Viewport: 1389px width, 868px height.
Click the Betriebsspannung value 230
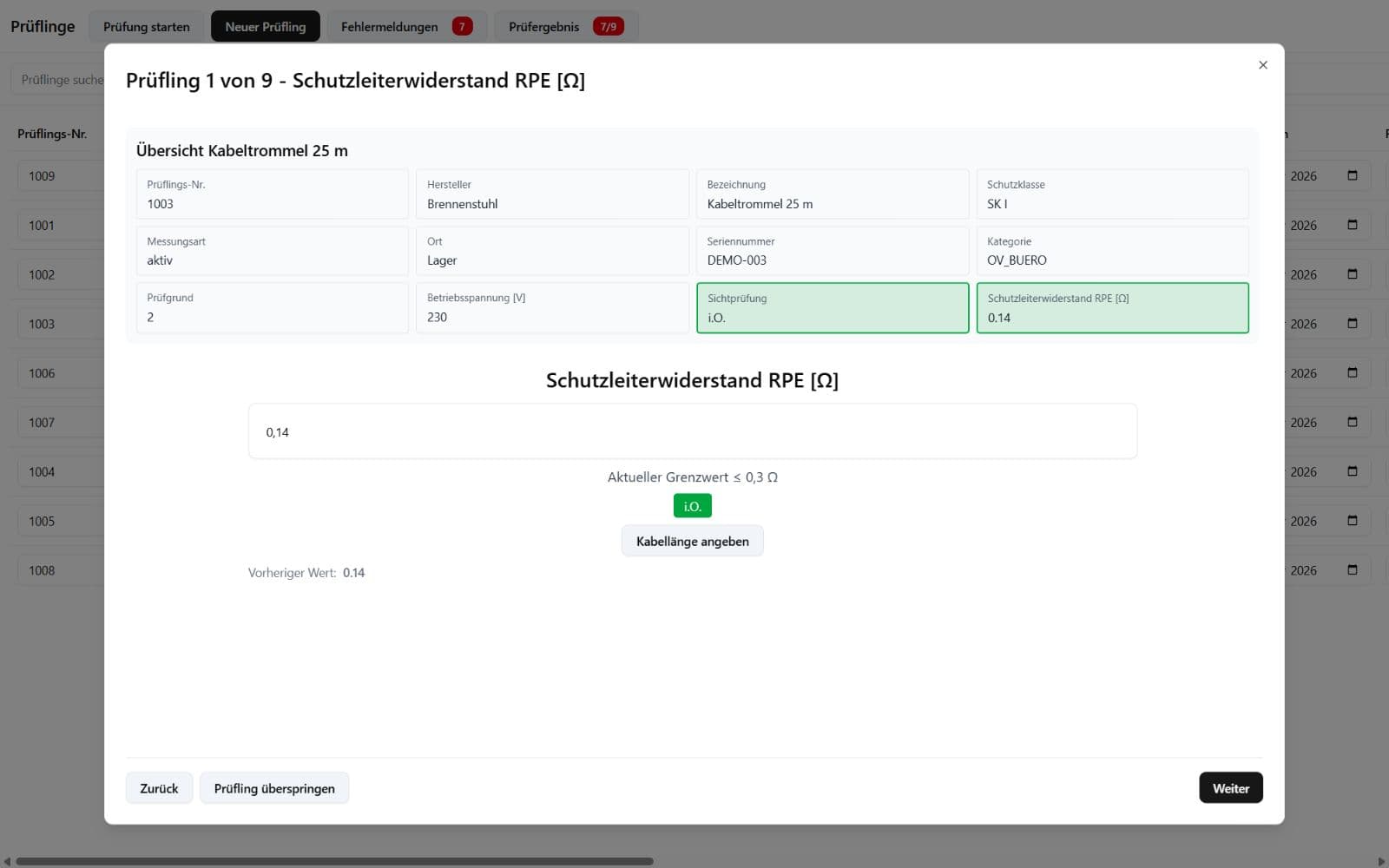pos(437,317)
